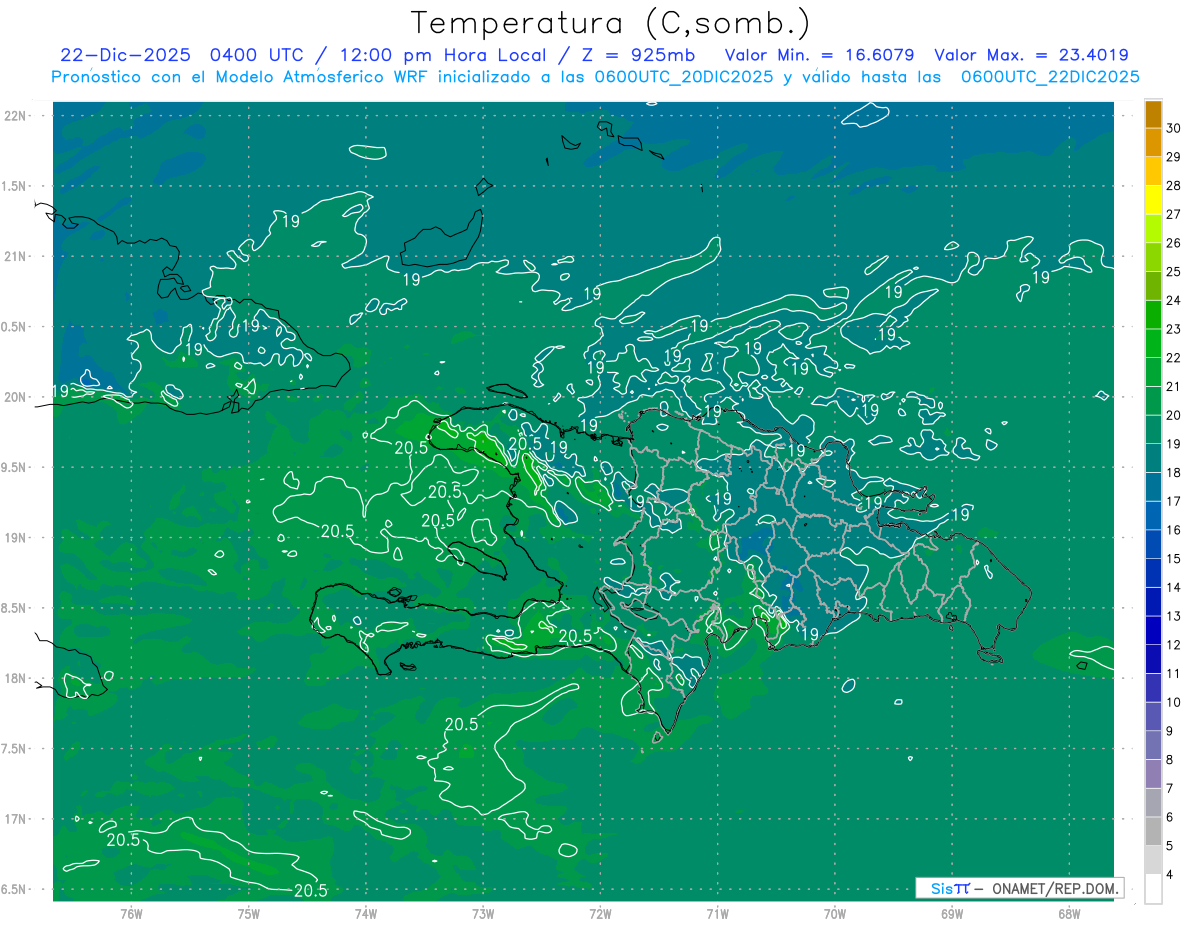Click longitude axis label "72W"
1200x927 pixels.
pos(600,914)
